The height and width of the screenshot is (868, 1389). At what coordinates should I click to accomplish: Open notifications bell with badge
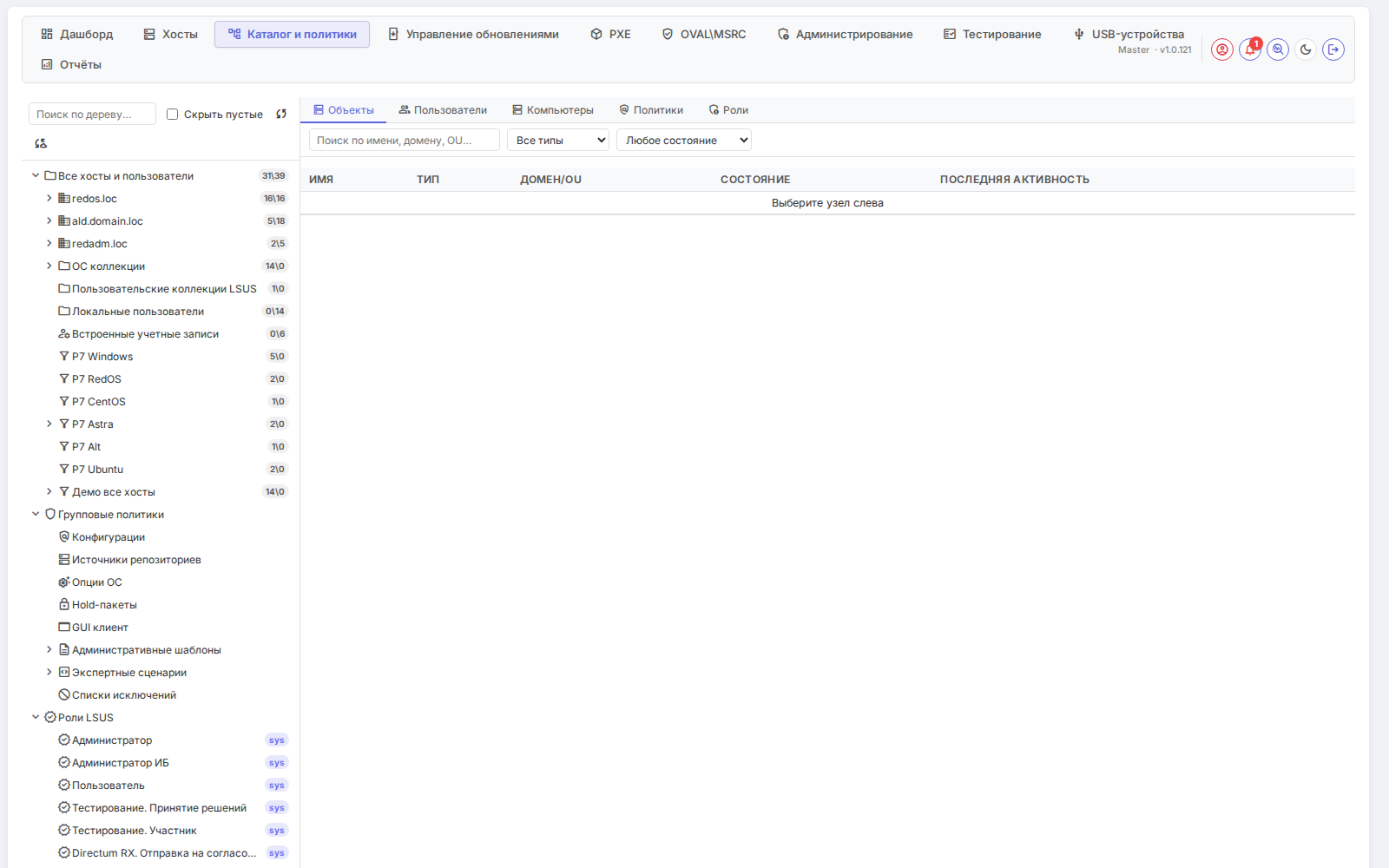(x=1250, y=49)
